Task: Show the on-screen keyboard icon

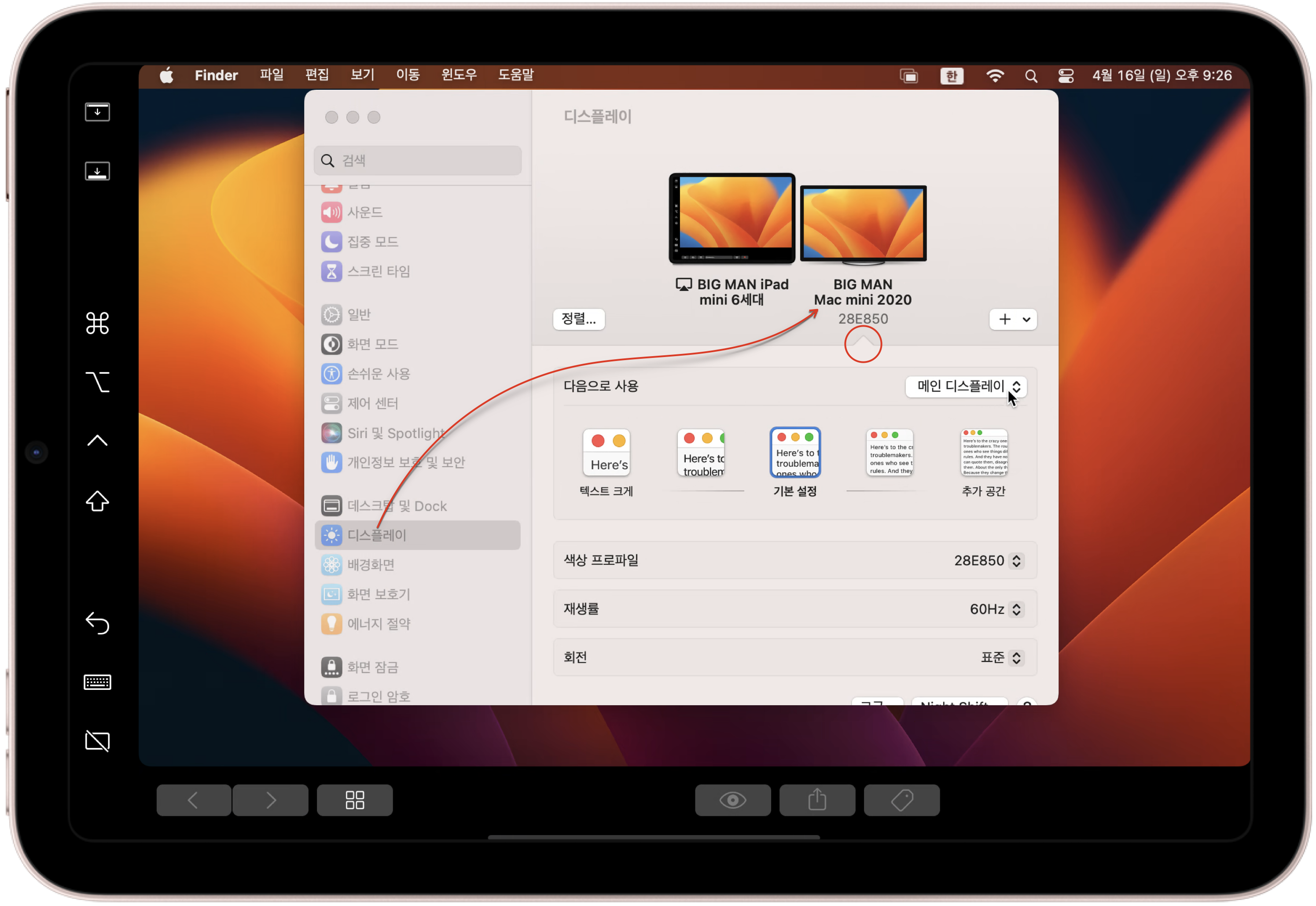Action: coord(97,682)
